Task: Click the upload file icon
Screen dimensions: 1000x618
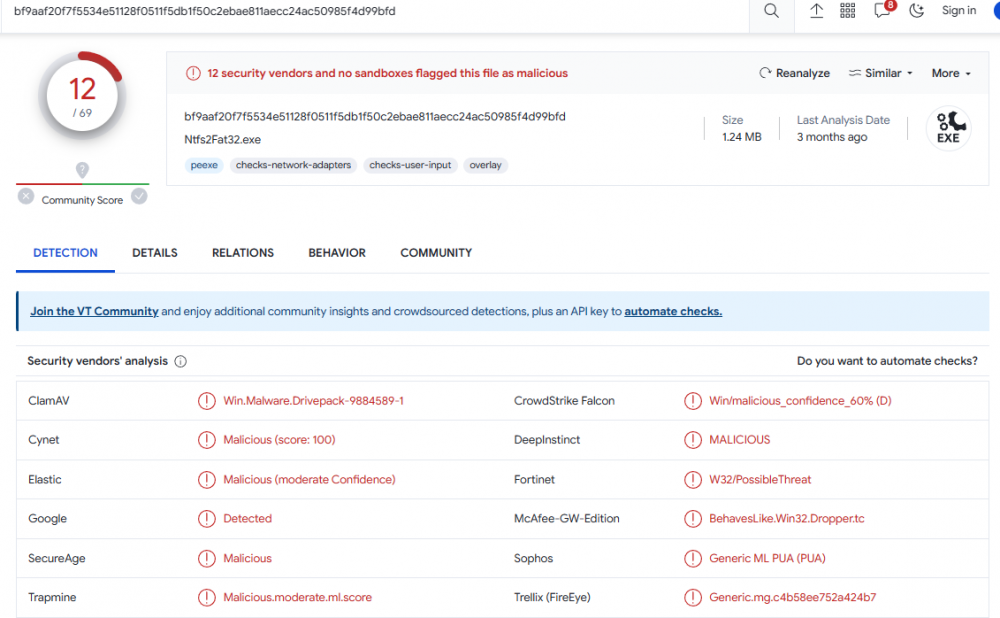Action: click(x=816, y=11)
